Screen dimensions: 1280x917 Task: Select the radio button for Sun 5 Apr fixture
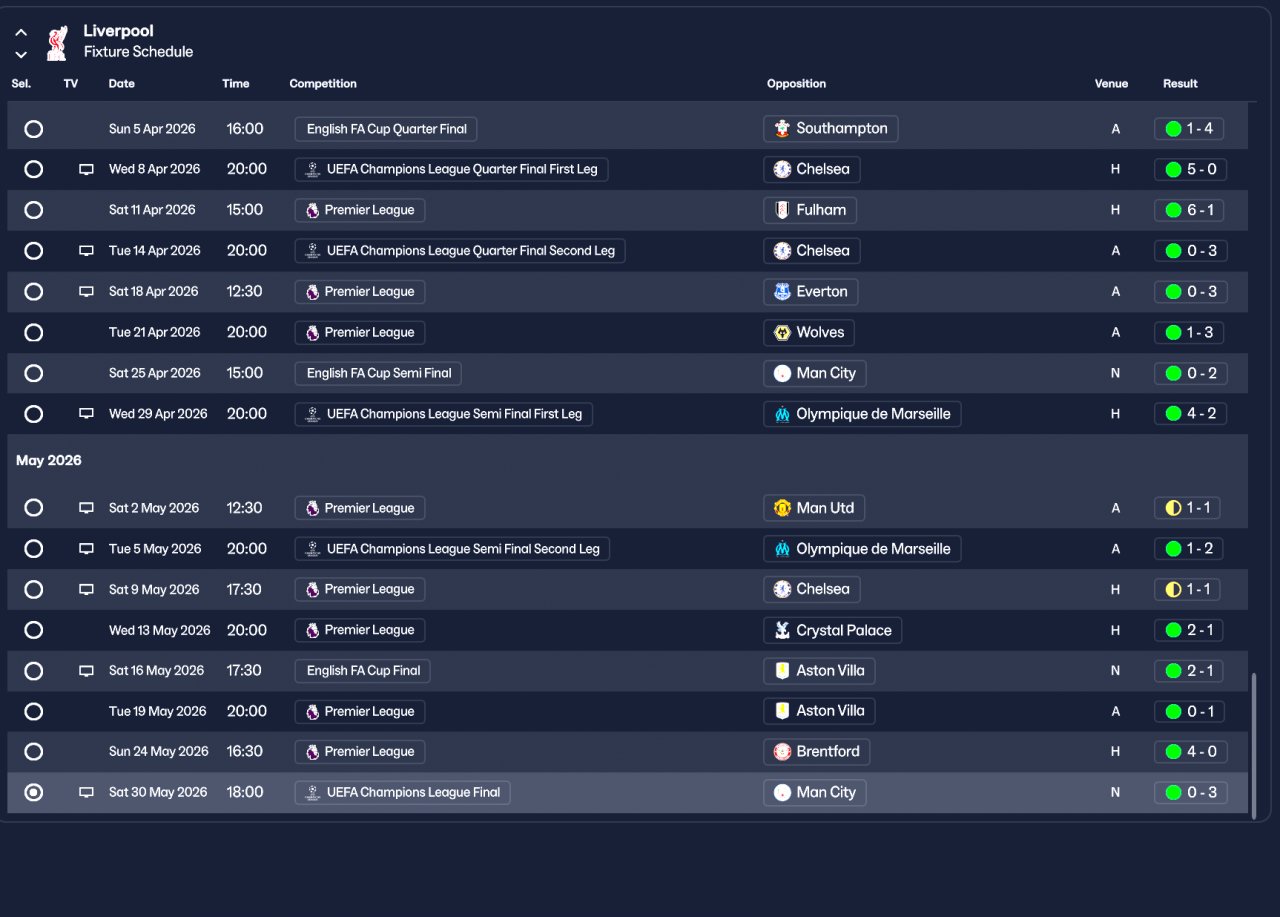(34, 129)
